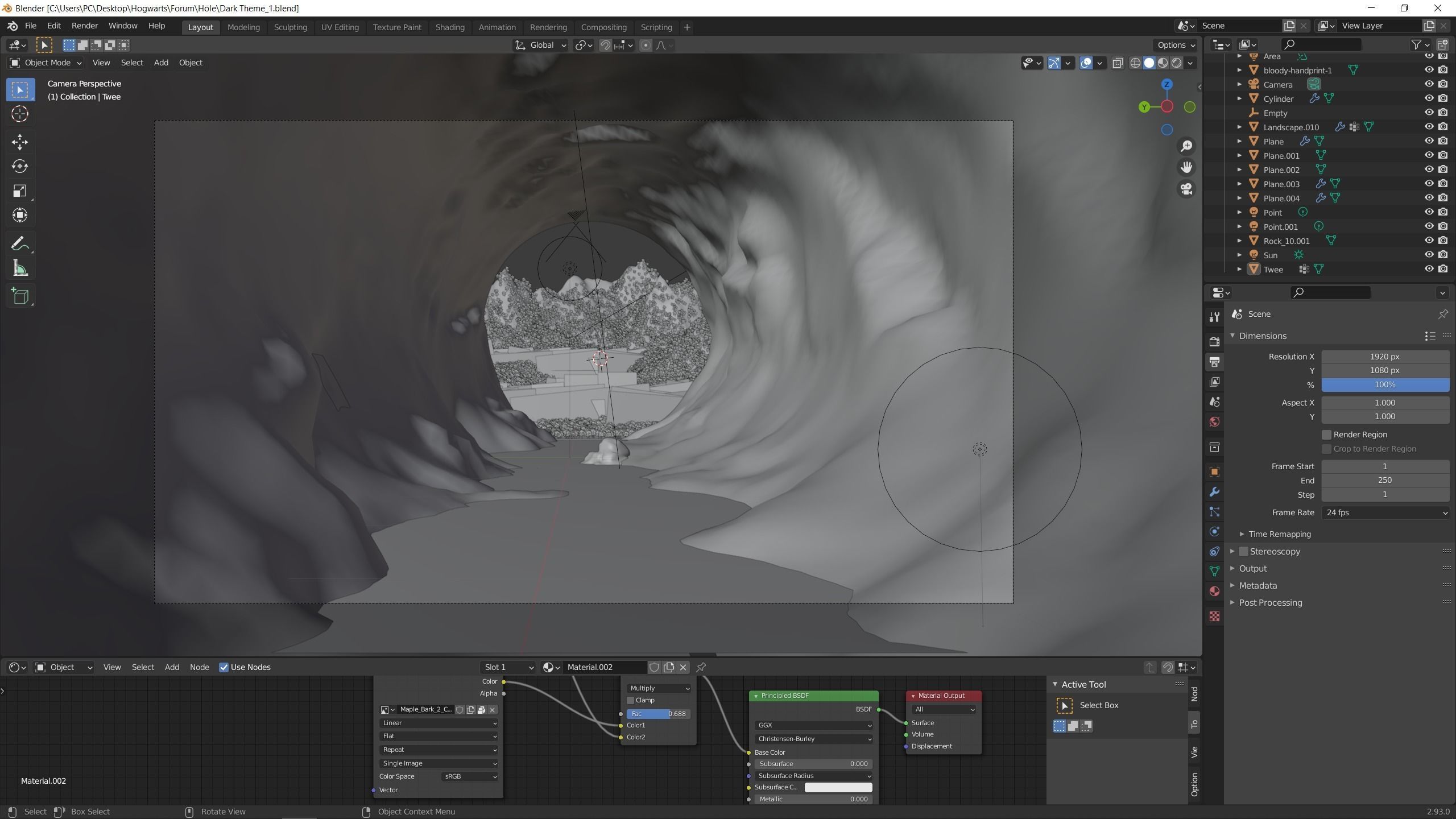Screen dimensions: 1456x819
Task: Open the sRGB Color Space dropdown
Action: 470,776
